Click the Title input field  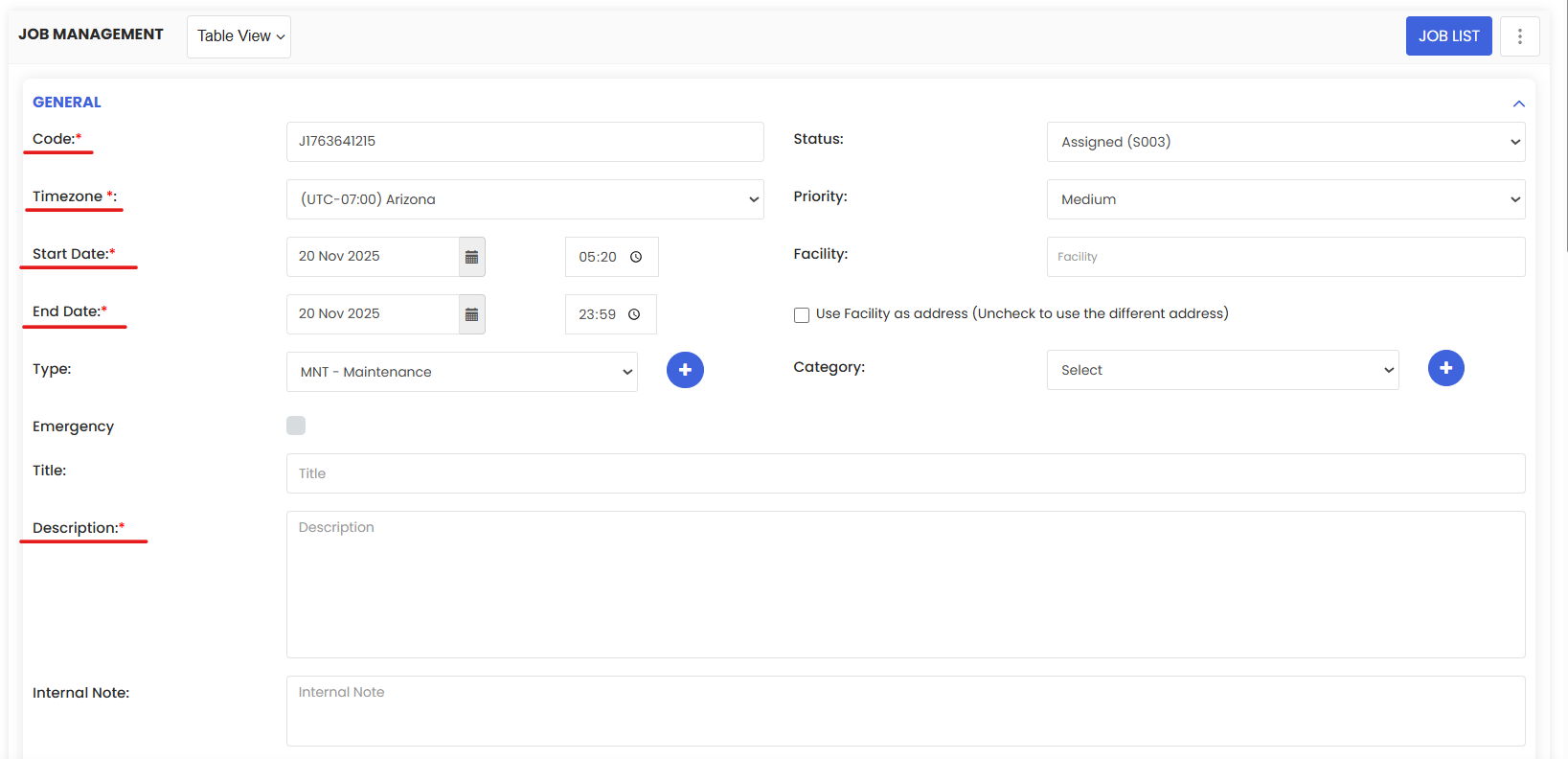coord(905,473)
